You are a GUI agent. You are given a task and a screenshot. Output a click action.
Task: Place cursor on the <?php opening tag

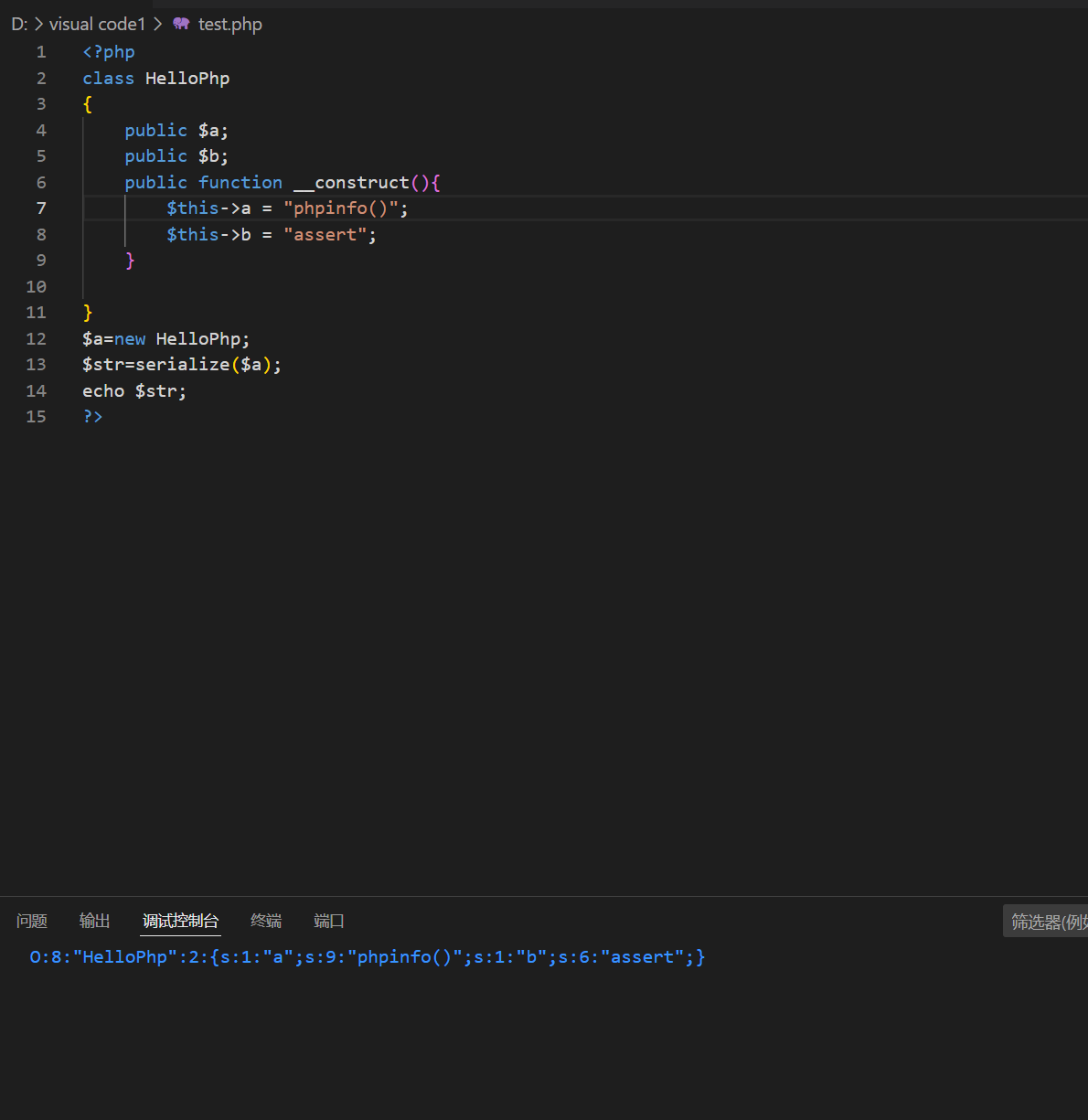point(109,52)
